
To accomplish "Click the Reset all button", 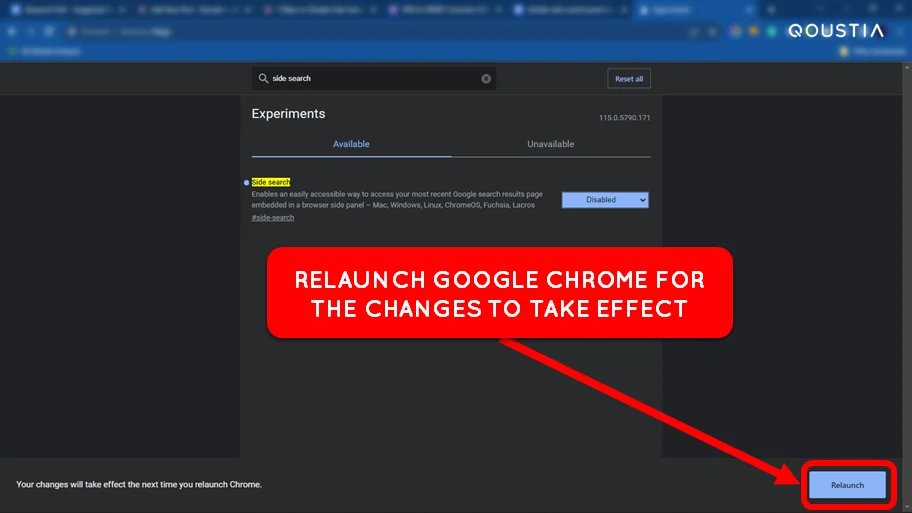I will 629,79.
